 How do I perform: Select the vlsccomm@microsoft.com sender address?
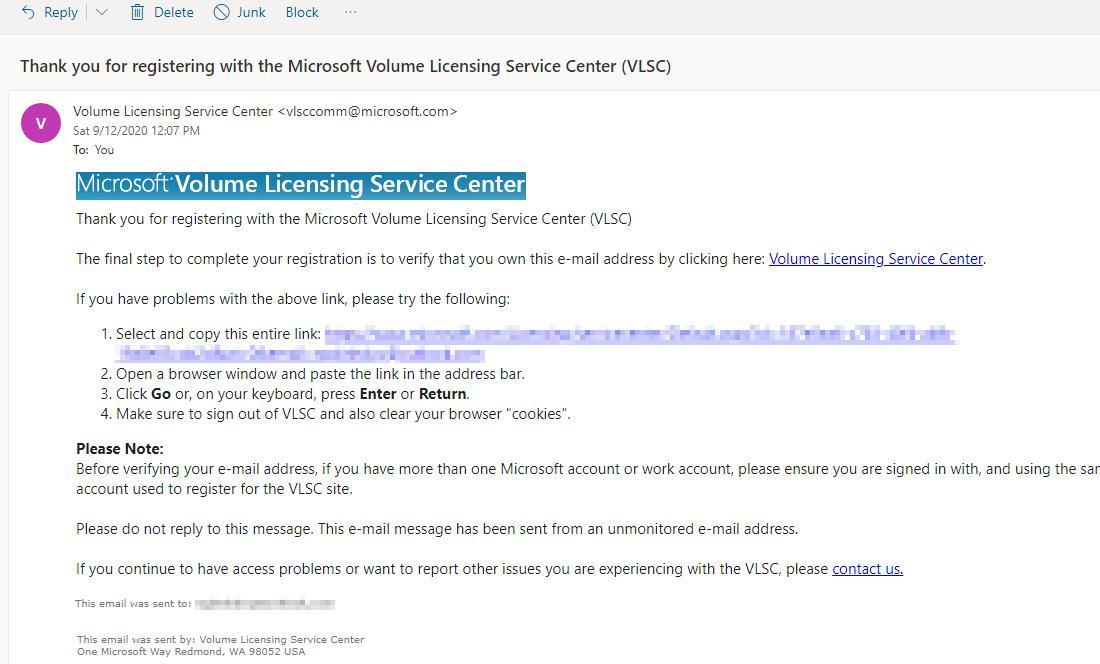pyautogui.click(x=367, y=111)
